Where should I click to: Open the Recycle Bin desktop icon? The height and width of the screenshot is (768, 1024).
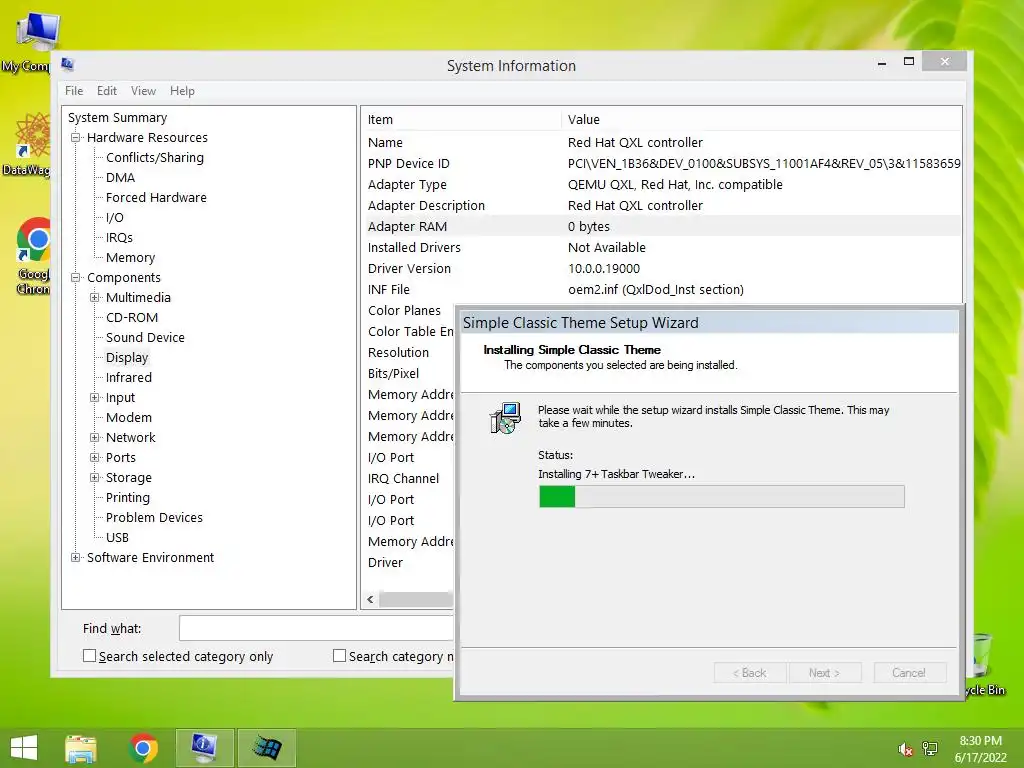984,664
